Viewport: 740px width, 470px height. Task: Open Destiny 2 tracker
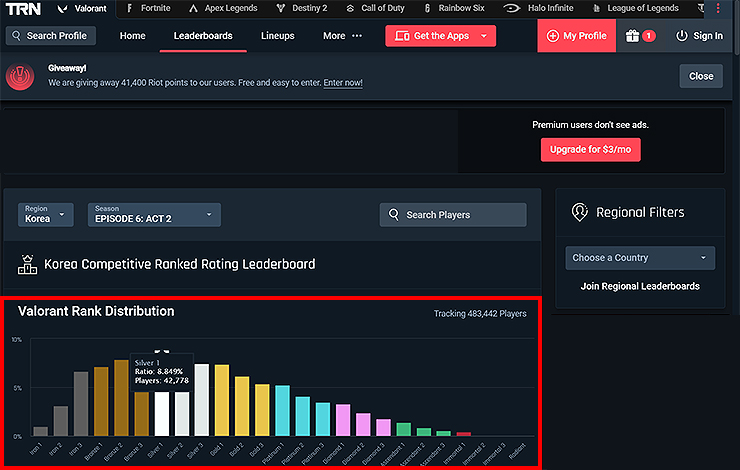[x=302, y=8]
